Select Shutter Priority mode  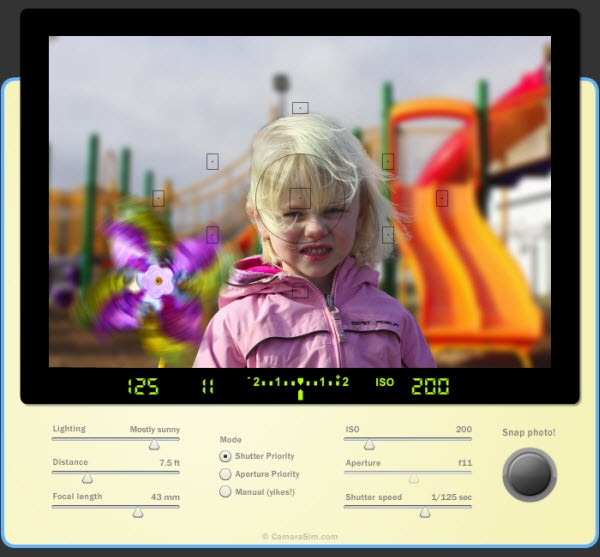[x=225, y=456]
